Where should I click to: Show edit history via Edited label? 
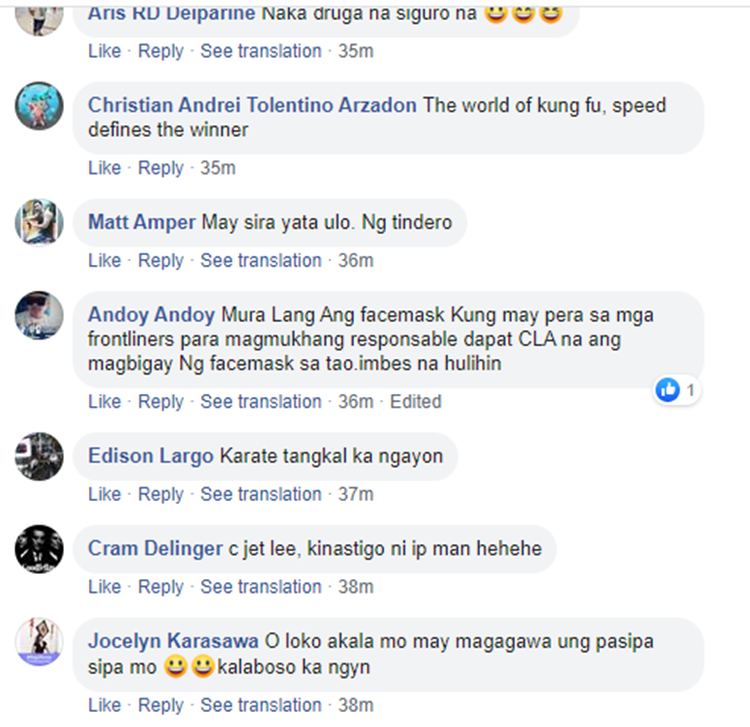tap(416, 402)
